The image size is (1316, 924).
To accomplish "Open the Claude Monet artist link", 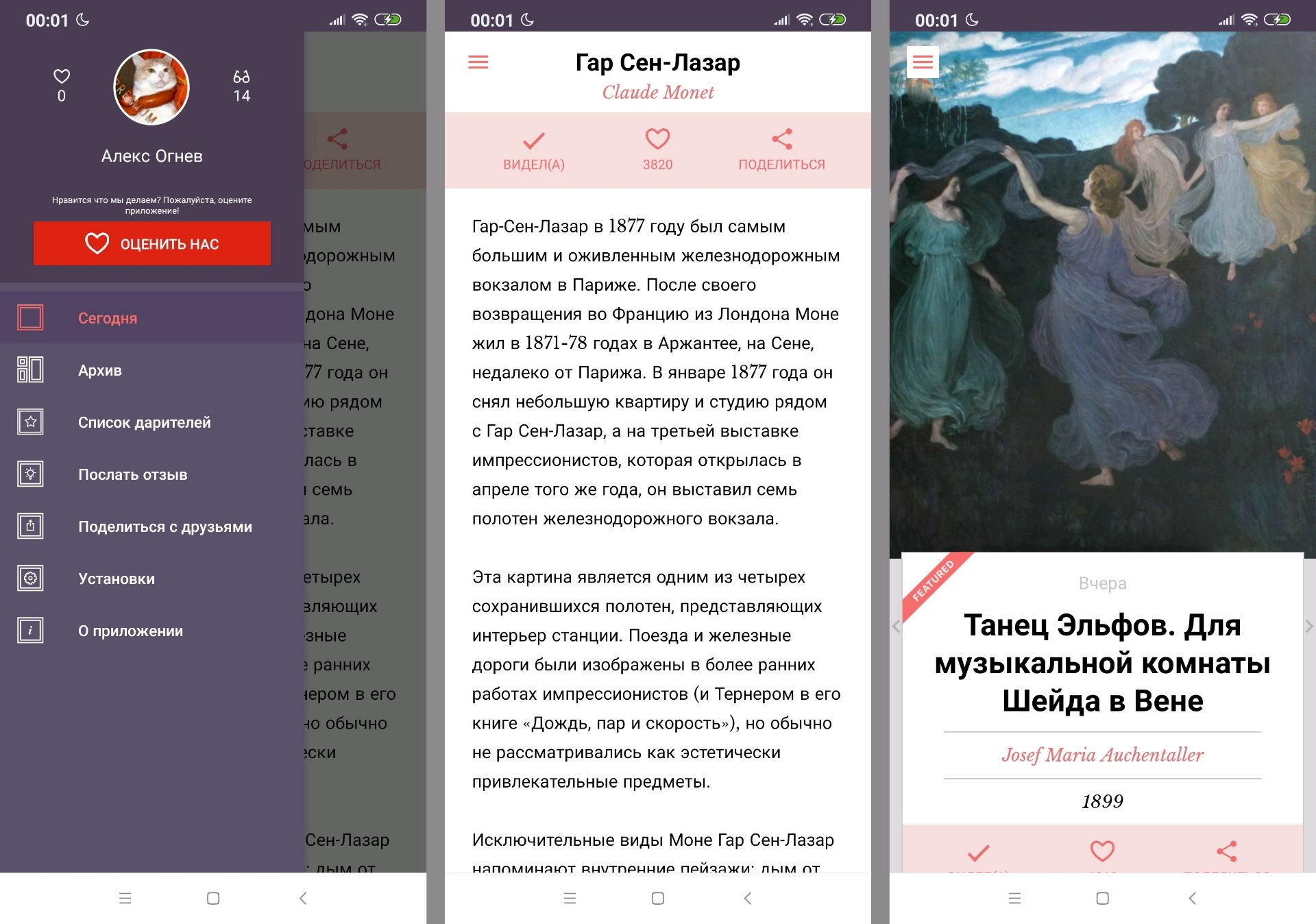I will pyautogui.click(x=658, y=92).
